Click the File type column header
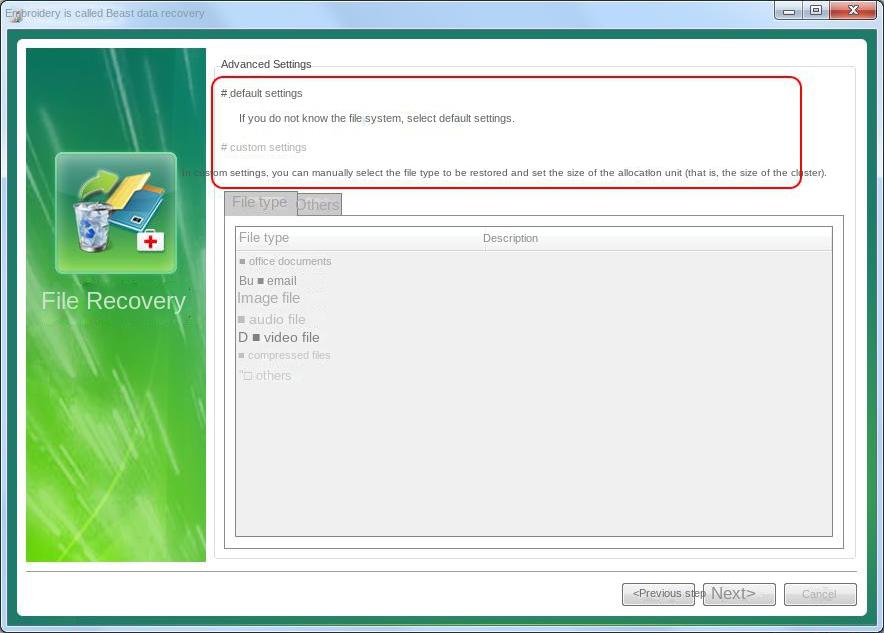 (359, 238)
